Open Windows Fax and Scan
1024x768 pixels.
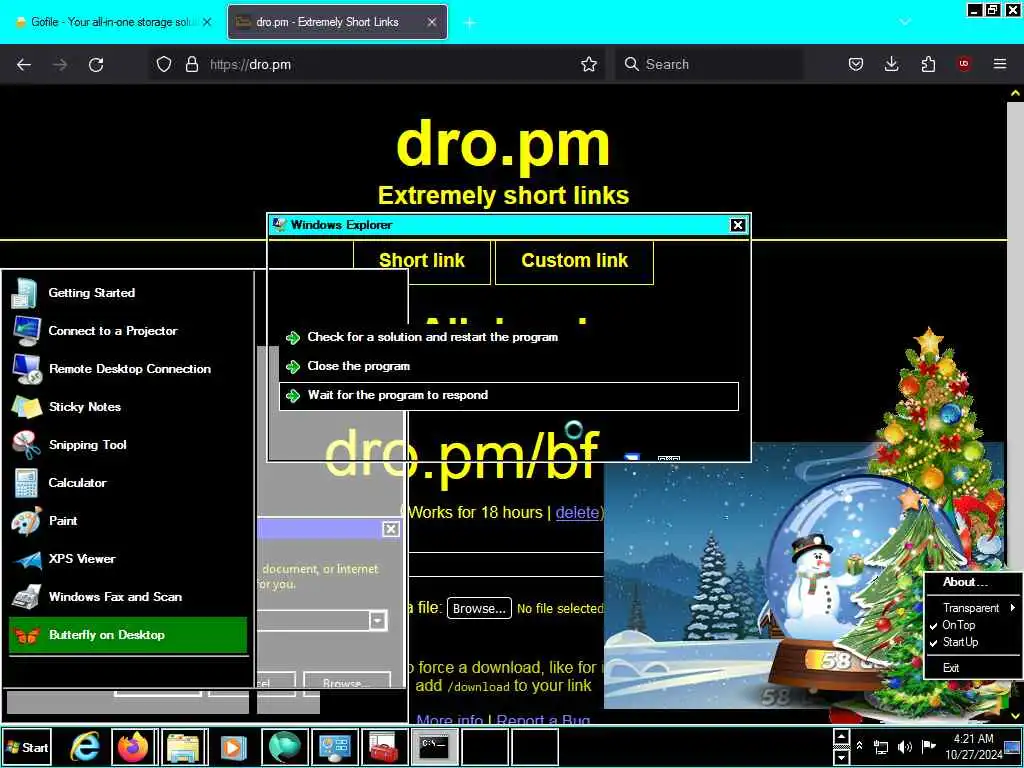click(128, 597)
